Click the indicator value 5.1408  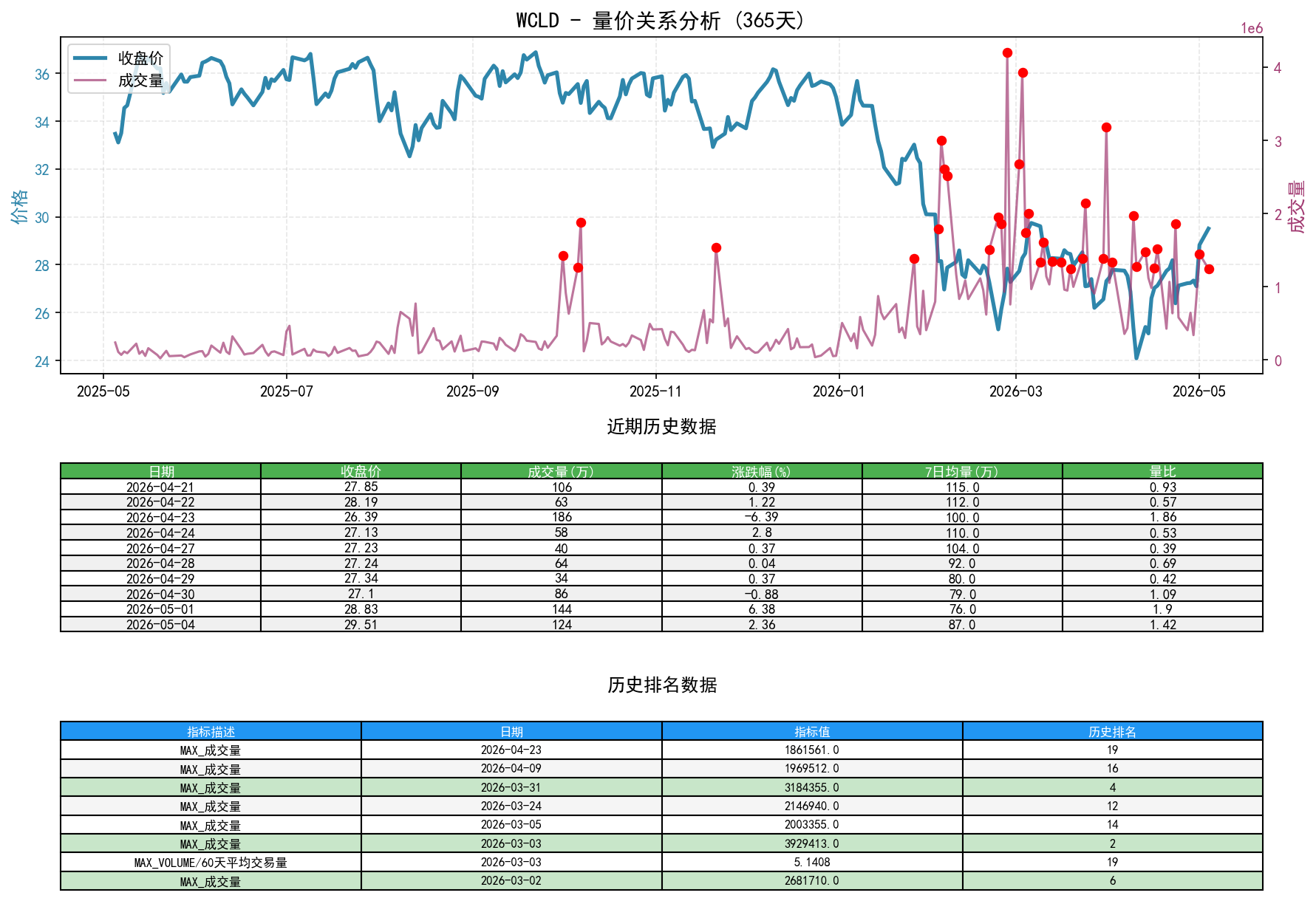[x=812, y=862]
